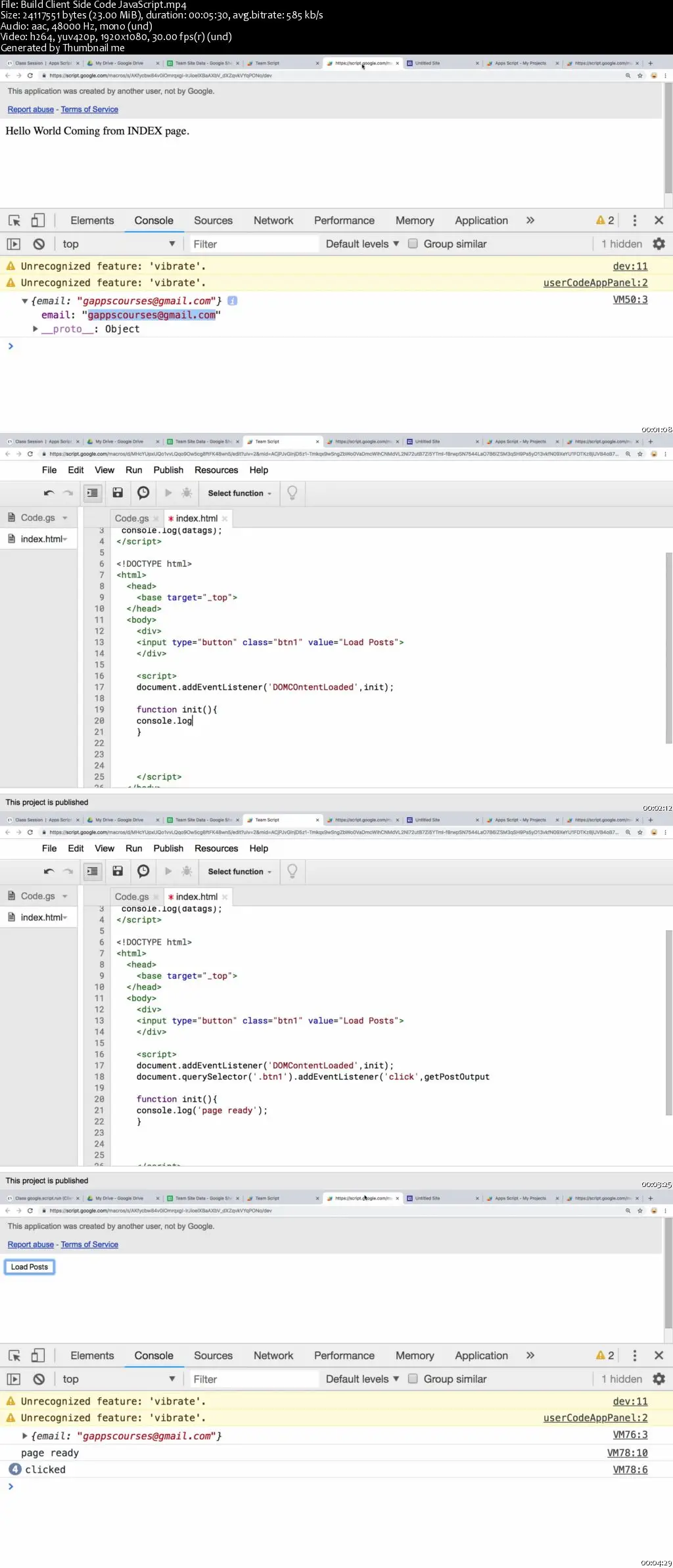673x1568 pixels.
Task: Open the File menu in 00:02:12 frame
Action: pos(49,470)
